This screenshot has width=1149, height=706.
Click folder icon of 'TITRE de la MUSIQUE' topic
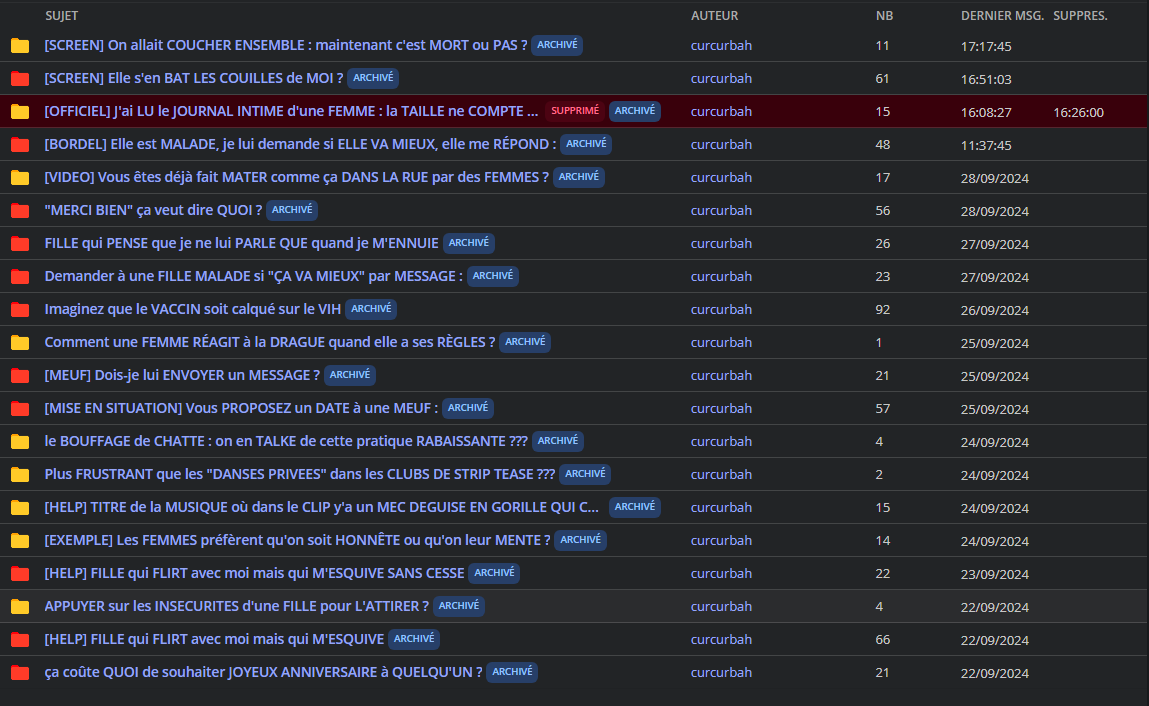[x=20, y=507]
